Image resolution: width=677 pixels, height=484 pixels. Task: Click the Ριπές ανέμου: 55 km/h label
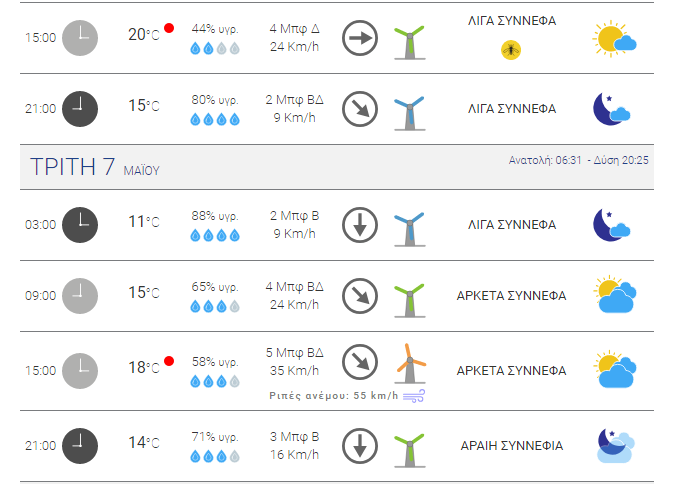pyautogui.click(x=333, y=396)
